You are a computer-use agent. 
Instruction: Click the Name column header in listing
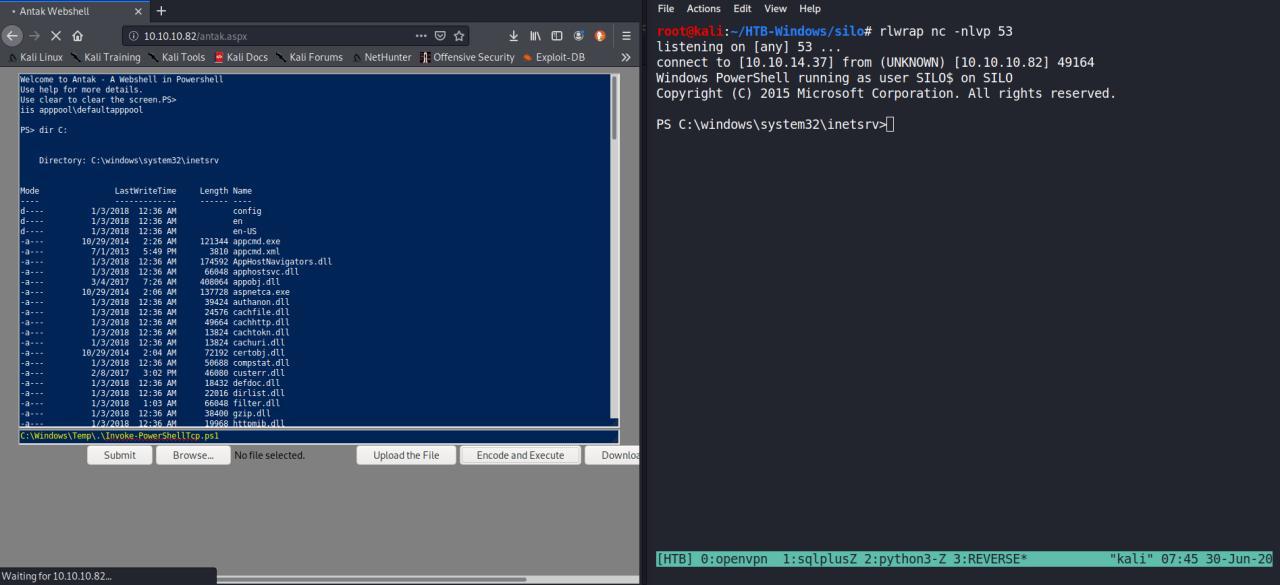pyautogui.click(x=242, y=190)
